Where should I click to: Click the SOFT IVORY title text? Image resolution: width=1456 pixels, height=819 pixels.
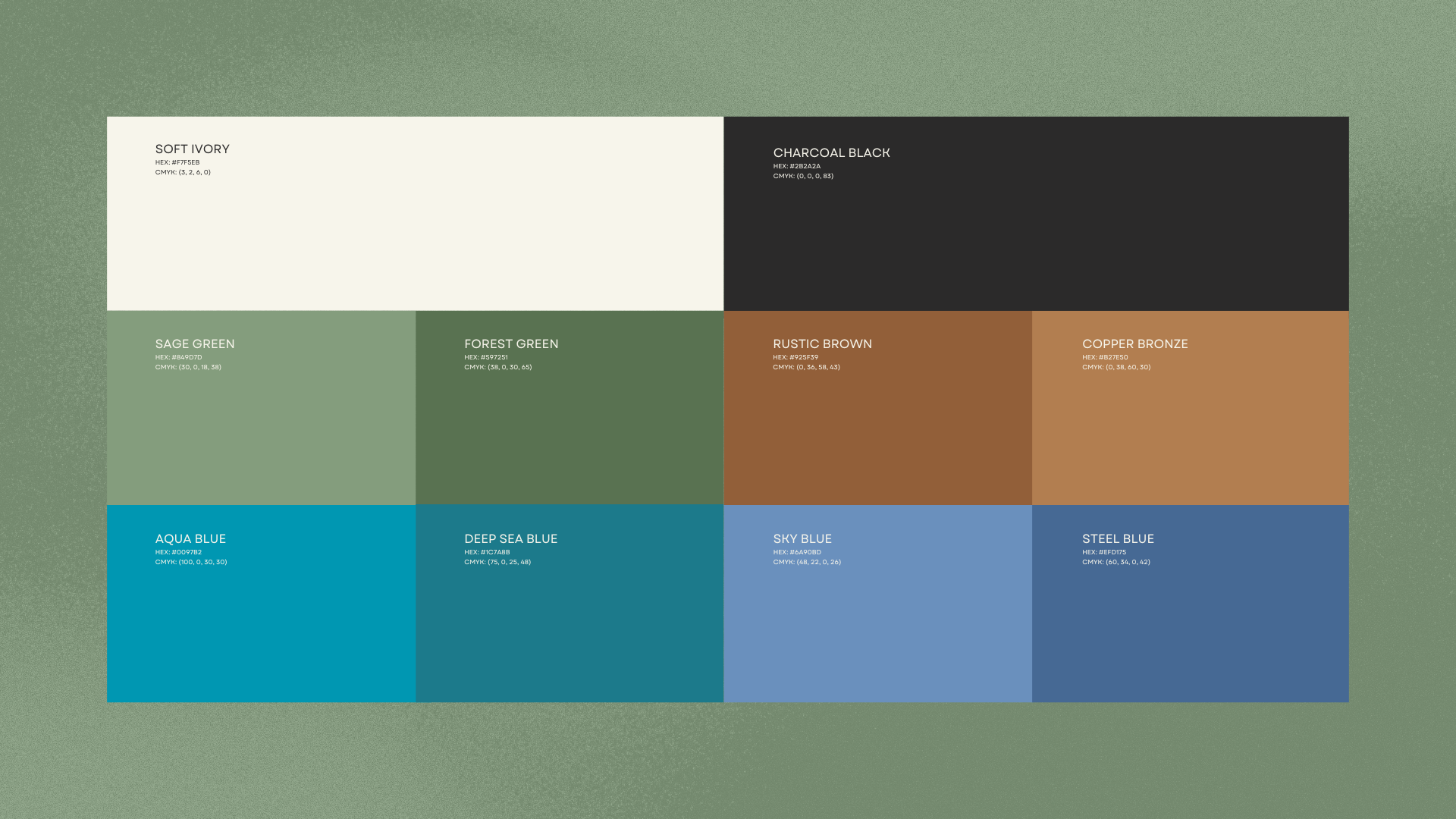193,149
